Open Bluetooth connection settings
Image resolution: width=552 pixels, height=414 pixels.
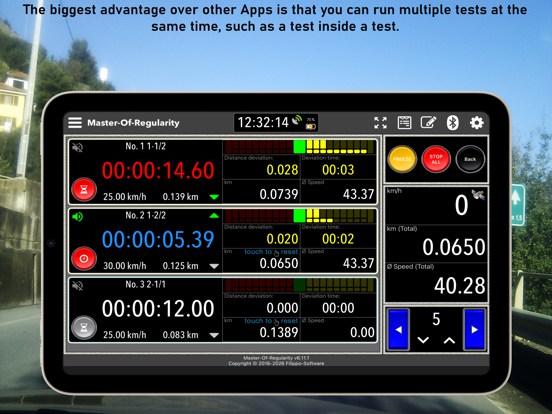452,123
